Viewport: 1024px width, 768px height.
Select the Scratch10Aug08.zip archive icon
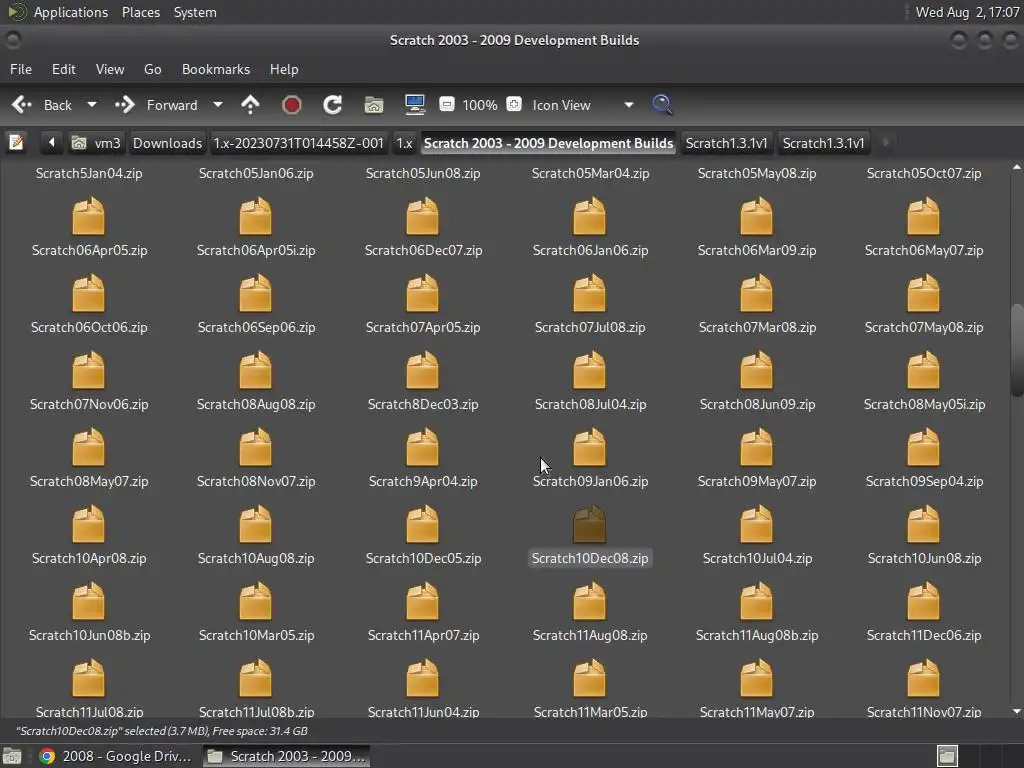tap(255, 524)
